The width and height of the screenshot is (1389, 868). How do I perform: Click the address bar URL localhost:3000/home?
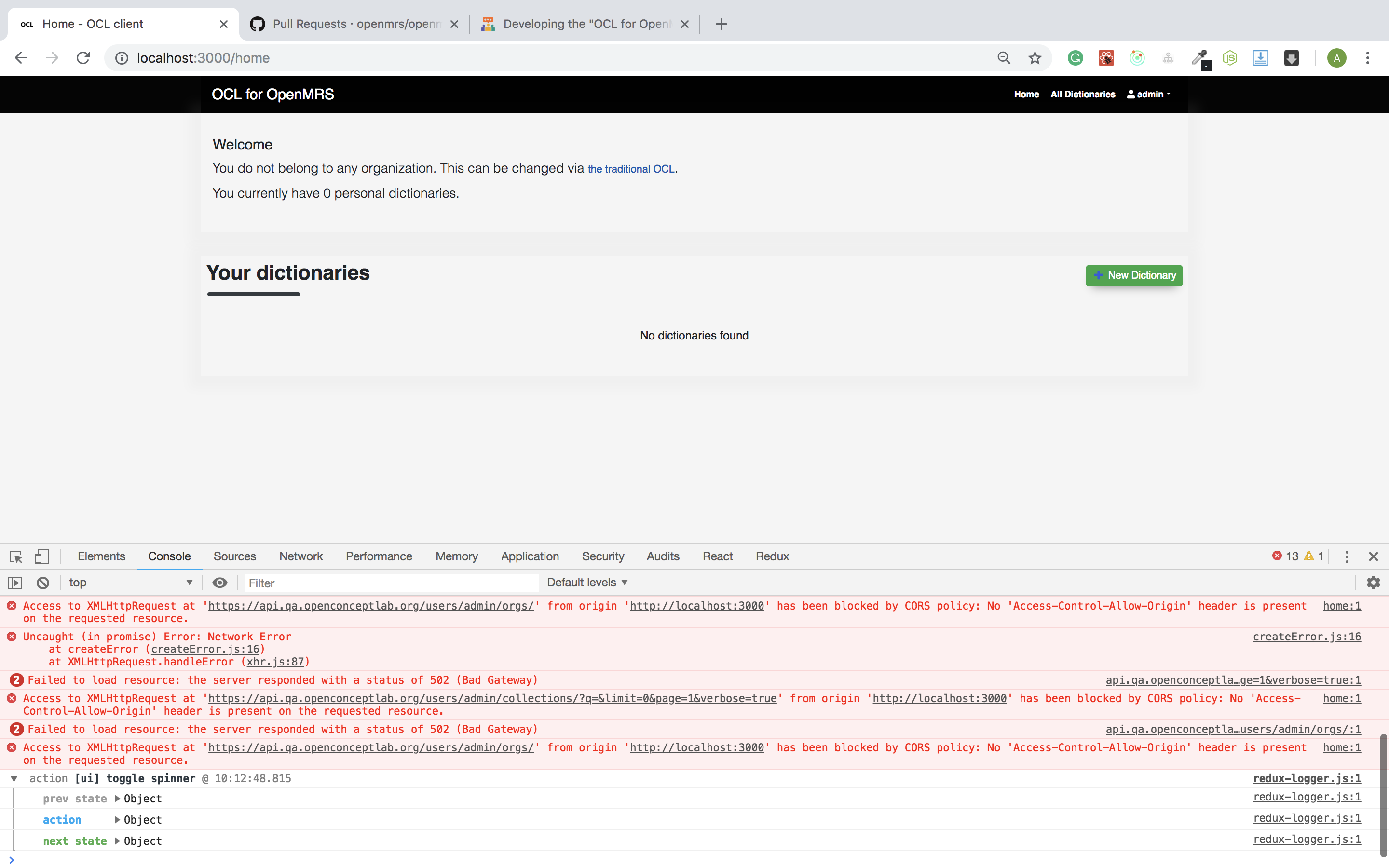(203, 58)
